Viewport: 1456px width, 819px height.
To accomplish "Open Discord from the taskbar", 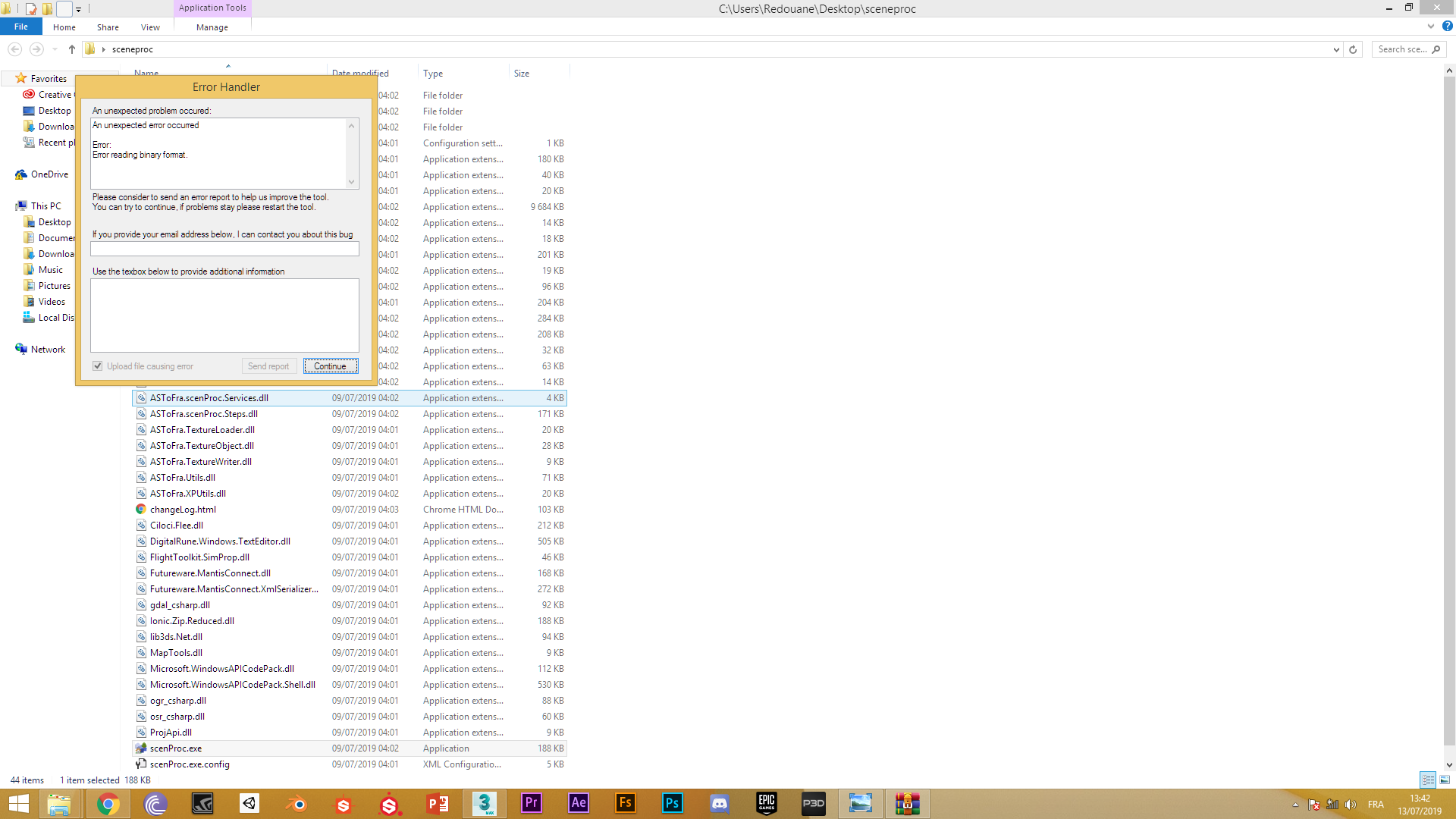I will tap(719, 804).
